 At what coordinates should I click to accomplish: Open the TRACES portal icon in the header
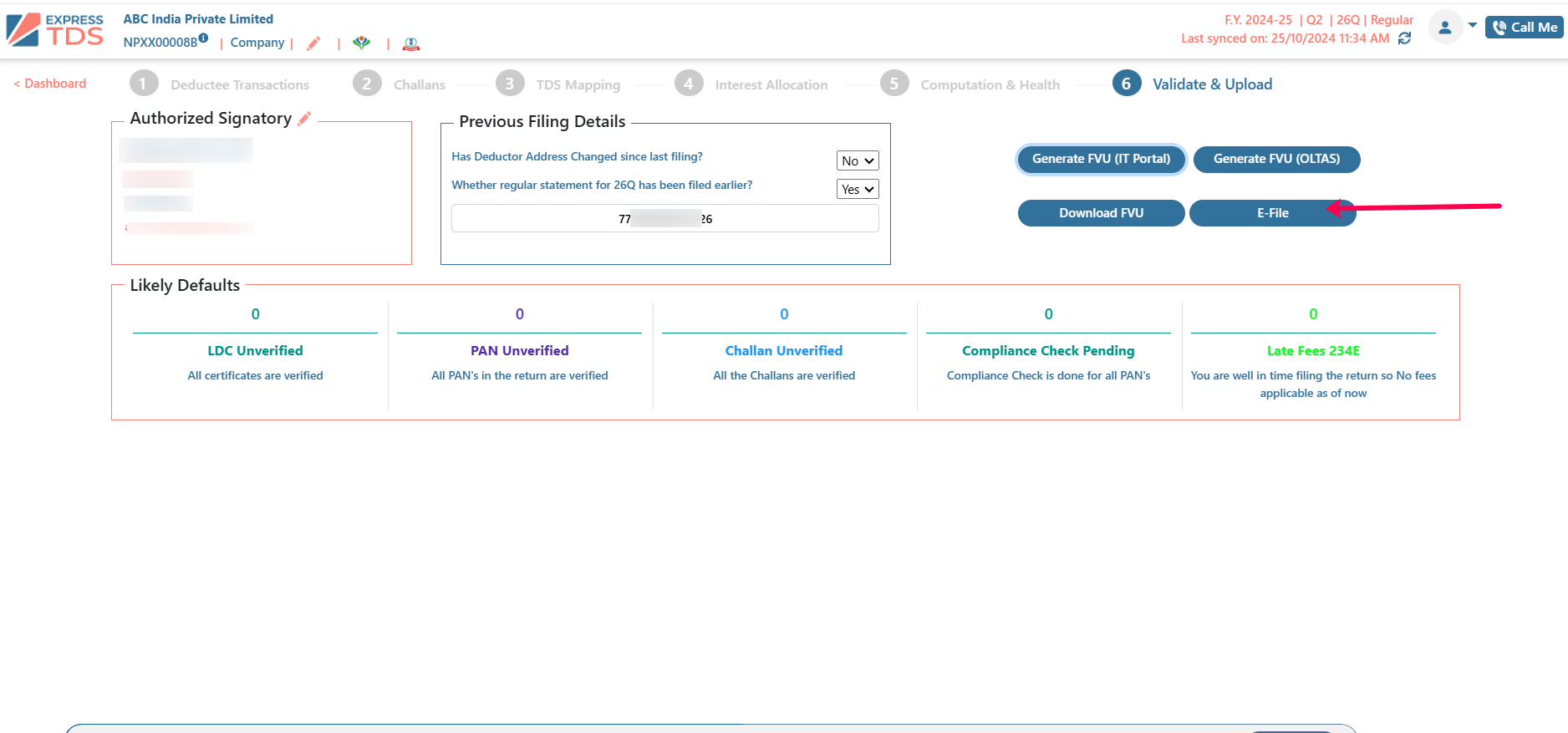click(361, 43)
